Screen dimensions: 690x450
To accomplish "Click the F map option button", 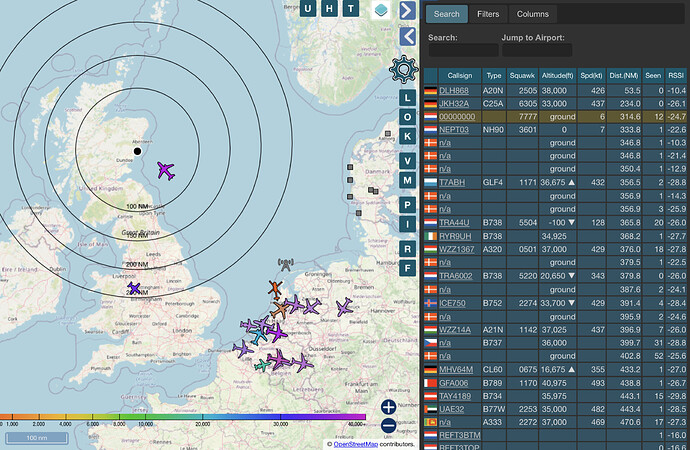I will click(x=407, y=268).
